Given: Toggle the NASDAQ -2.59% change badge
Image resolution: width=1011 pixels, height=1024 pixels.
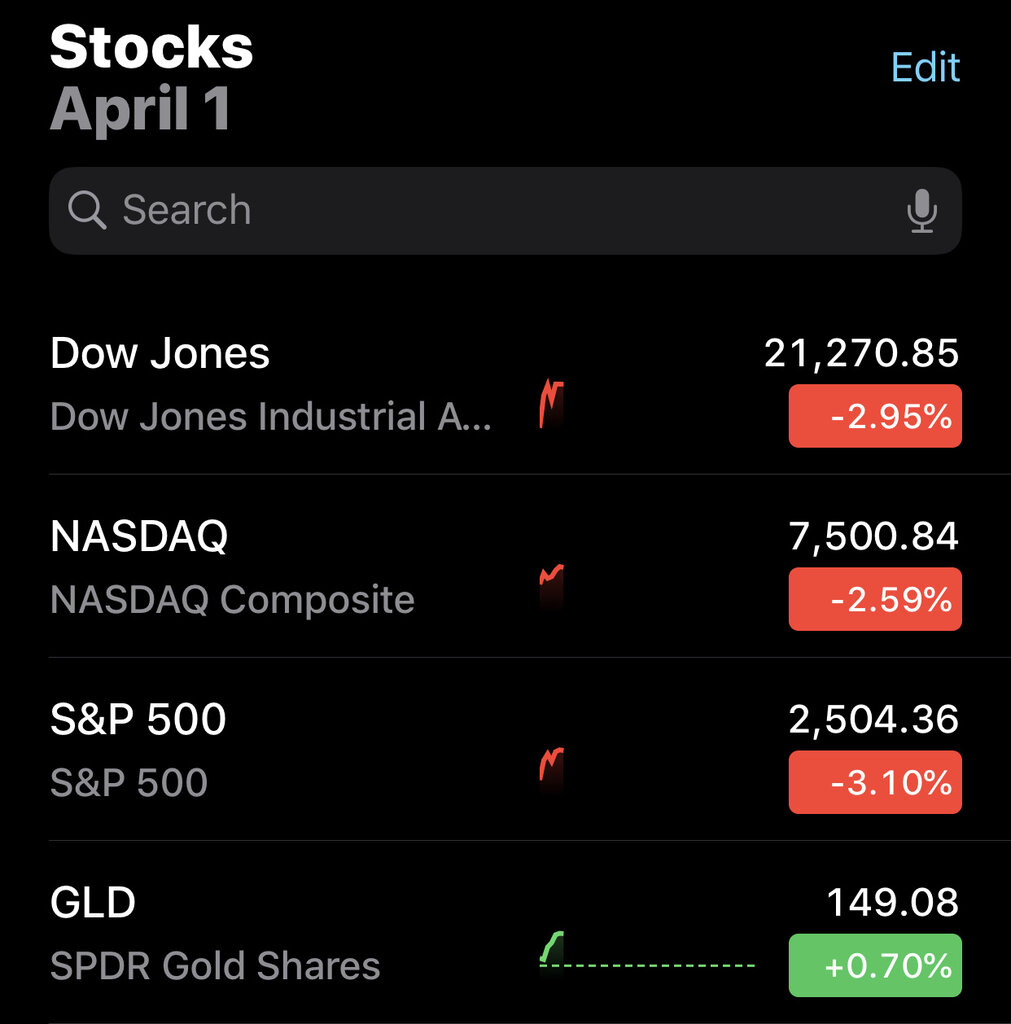Looking at the screenshot, I should click(875, 599).
